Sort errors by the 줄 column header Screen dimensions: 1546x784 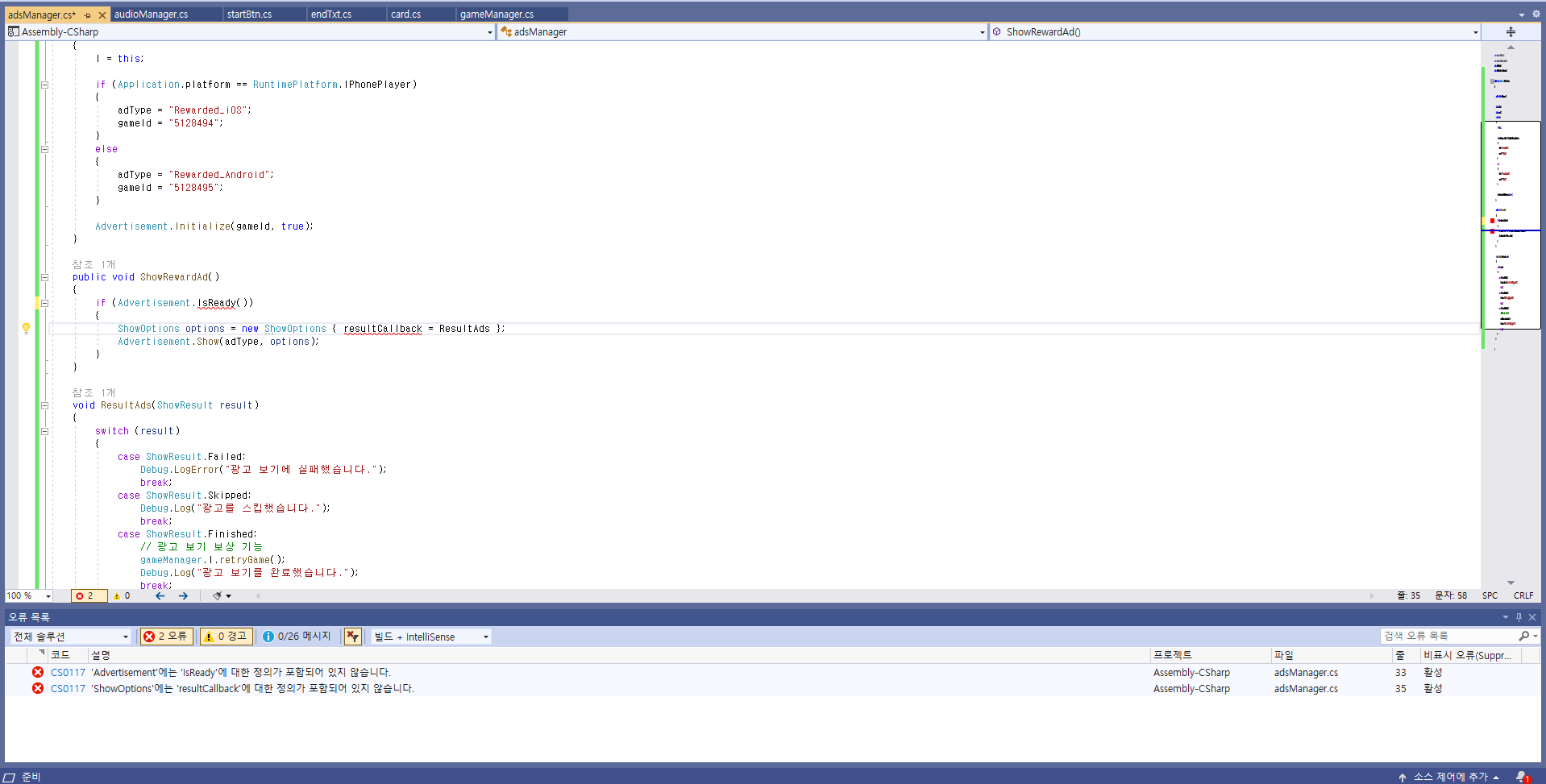click(1406, 655)
